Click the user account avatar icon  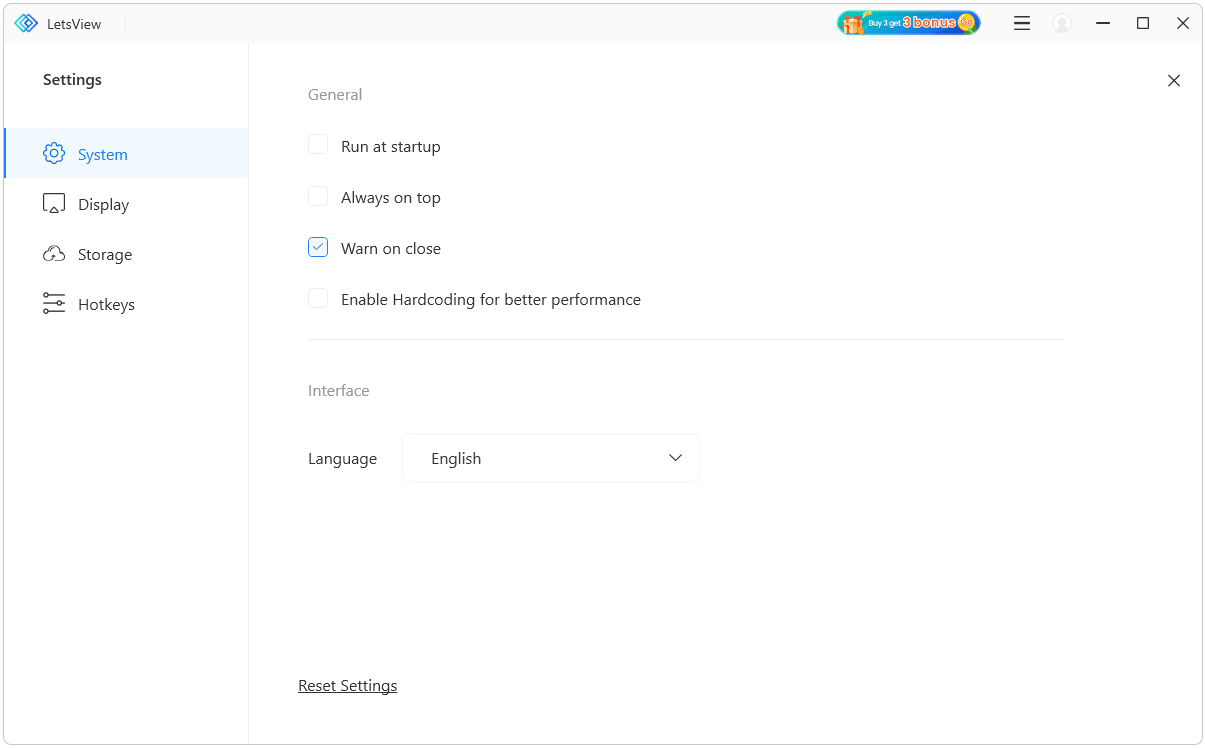pyautogui.click(x=1062, y=23)
